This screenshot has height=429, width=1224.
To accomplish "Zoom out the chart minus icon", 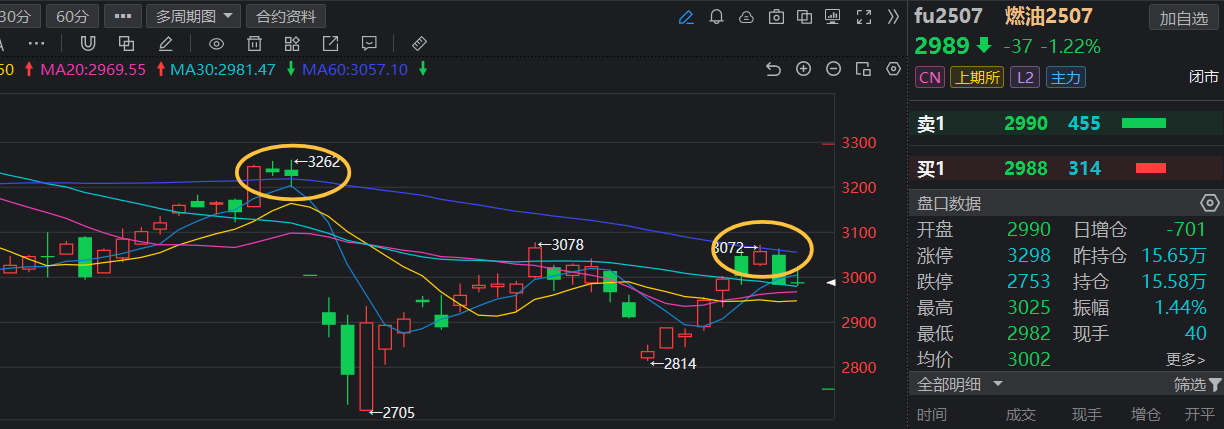I will pyautogui.click(x=833, y=68).
